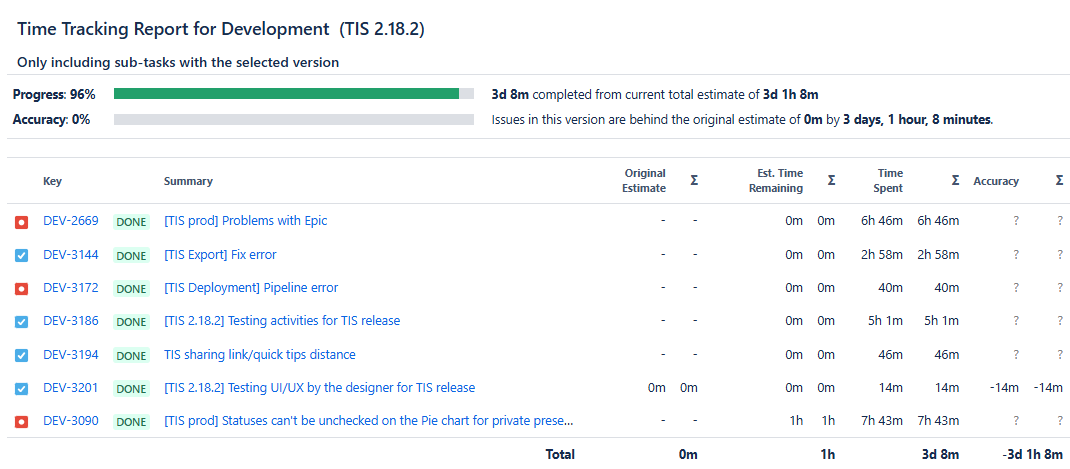Click the Total row label
Screen dimensions: 1070x469
560,454
